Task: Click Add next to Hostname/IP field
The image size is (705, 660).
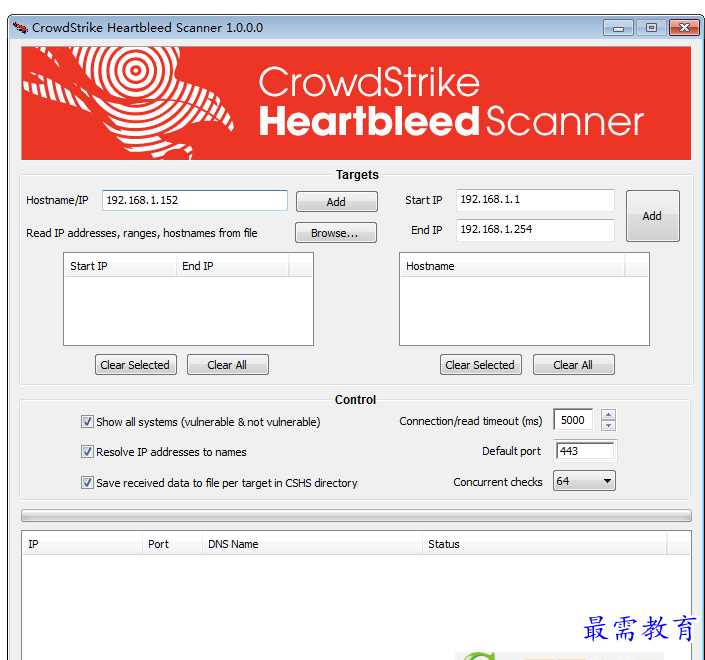Action: [x=336, y=201]
